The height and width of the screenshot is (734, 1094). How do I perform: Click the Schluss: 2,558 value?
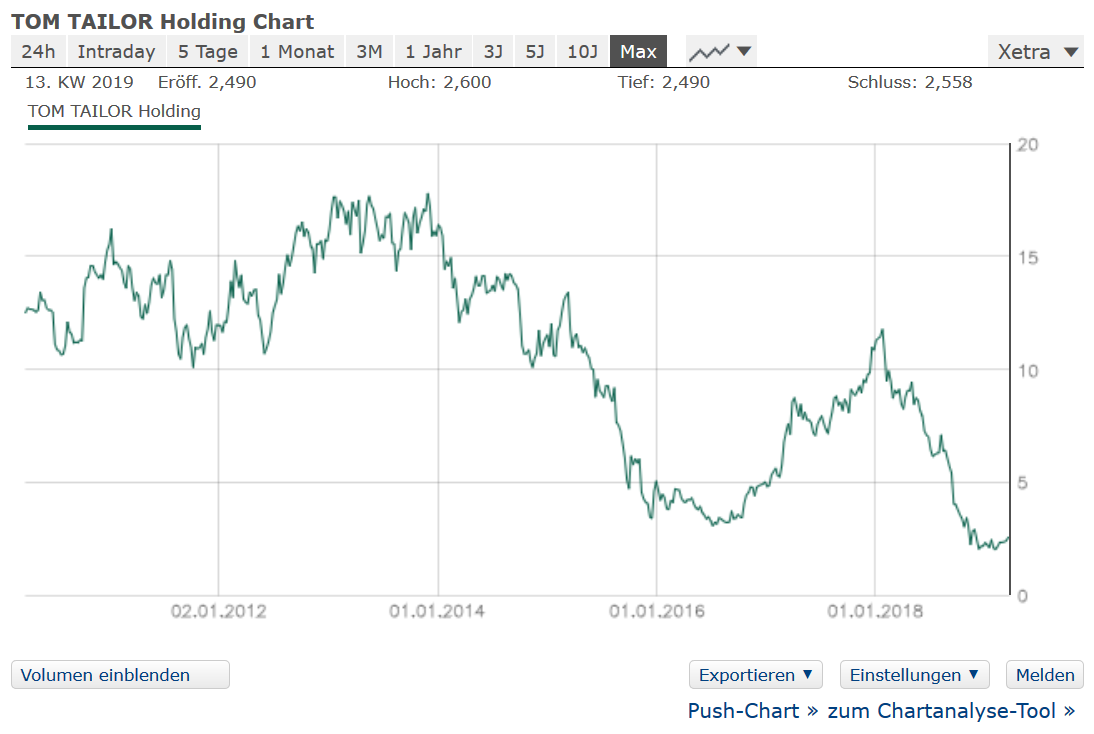[x=910, y=82]
